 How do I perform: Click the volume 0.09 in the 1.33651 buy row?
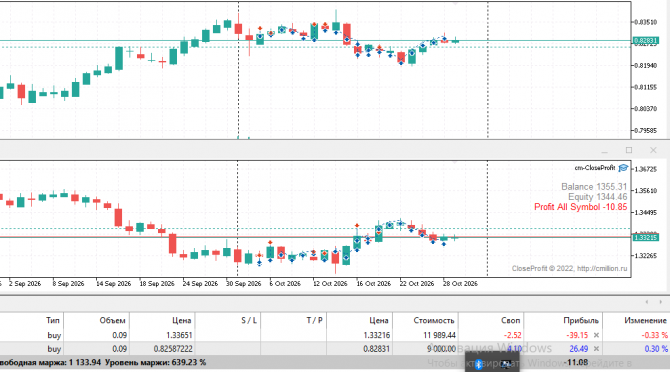120,335
